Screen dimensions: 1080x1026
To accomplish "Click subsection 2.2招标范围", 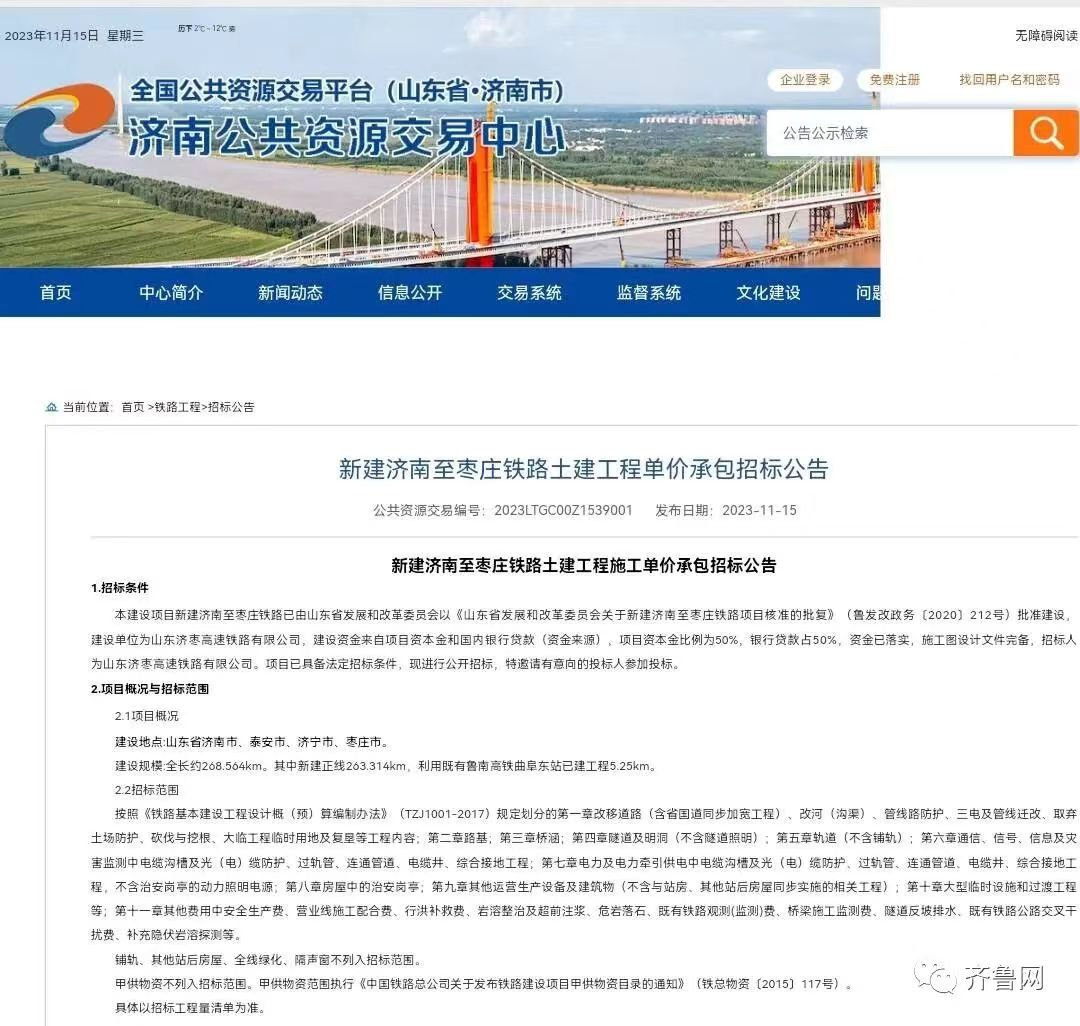I will 147,790.
